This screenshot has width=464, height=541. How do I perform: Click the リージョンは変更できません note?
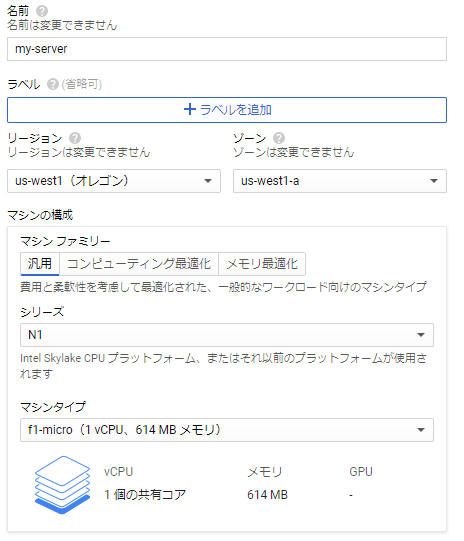(x=79, y=152)
